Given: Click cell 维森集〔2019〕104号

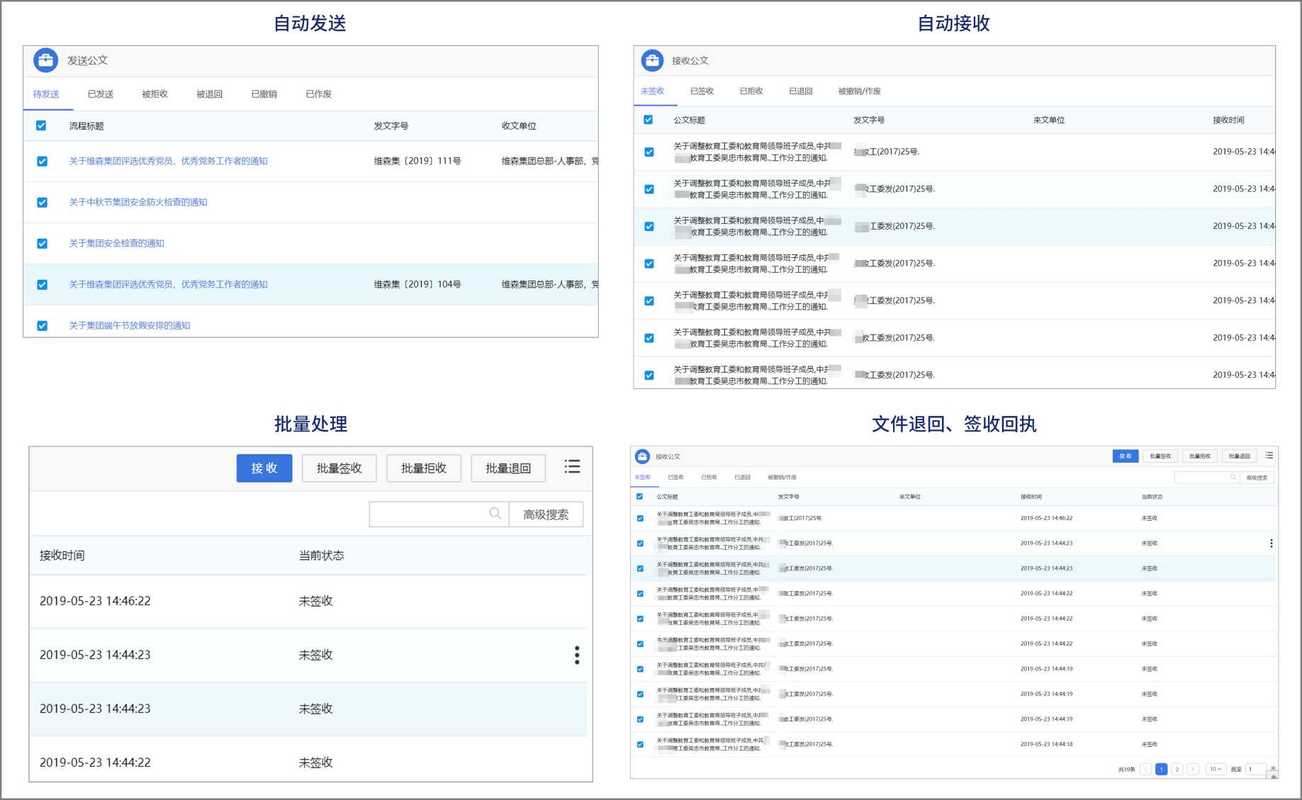Looking at the screenshot, I should pyautogui.click(x=417, y=285).
